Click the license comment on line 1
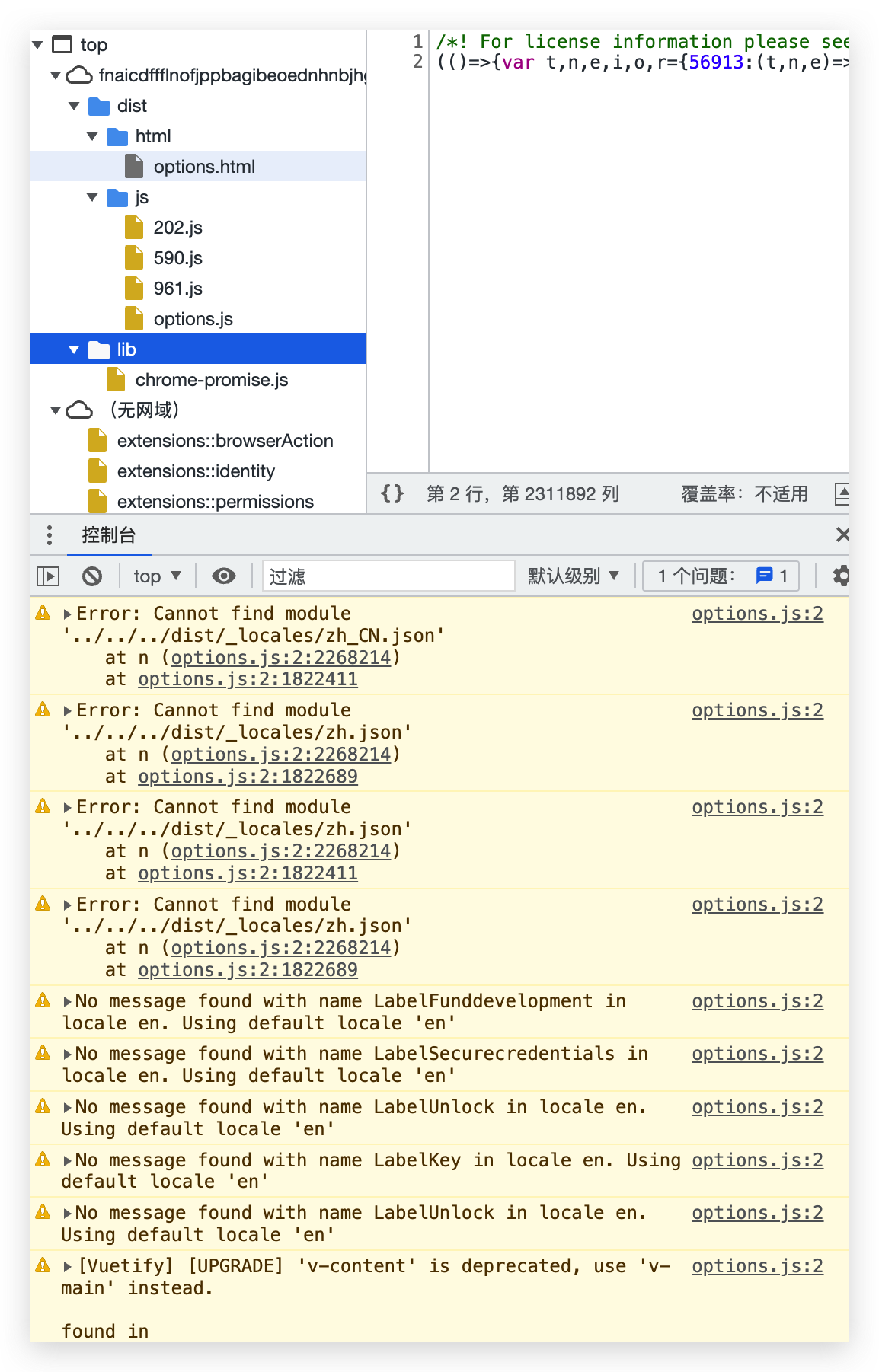 (642, 41)
